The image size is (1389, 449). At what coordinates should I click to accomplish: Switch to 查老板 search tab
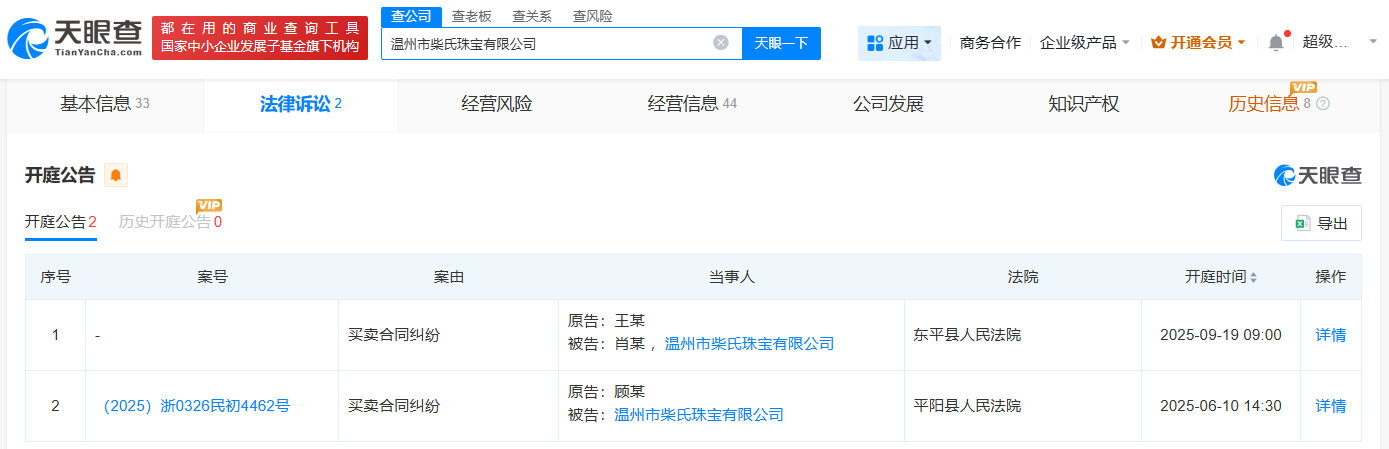[x=471, y=16]
